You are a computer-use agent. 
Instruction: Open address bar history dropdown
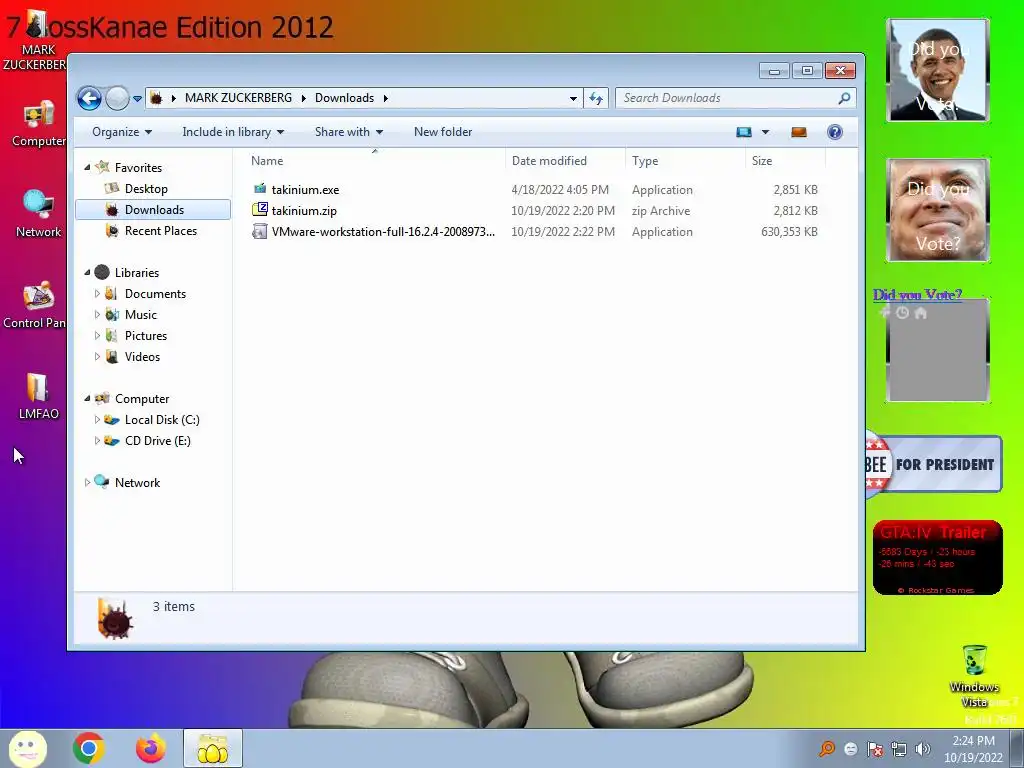(x=573, y=99)
